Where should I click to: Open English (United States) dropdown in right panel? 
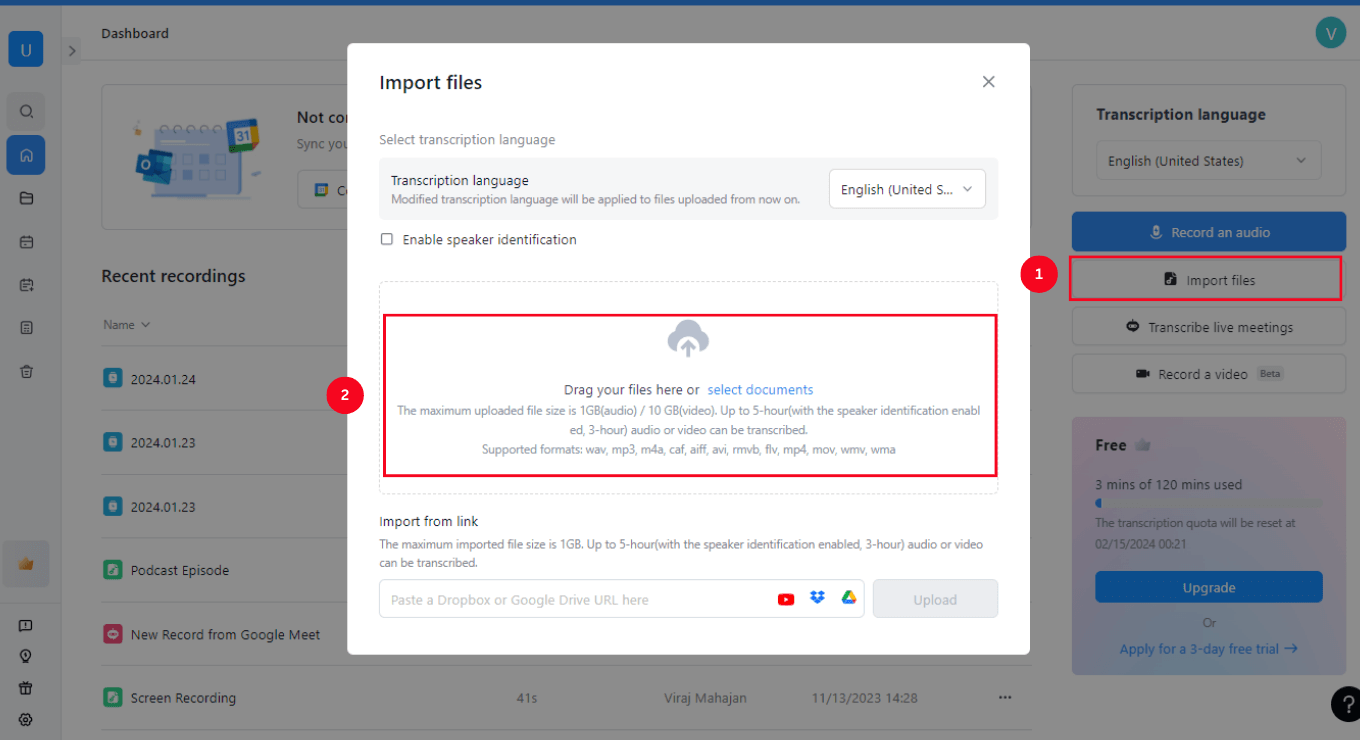(1208, 161)
